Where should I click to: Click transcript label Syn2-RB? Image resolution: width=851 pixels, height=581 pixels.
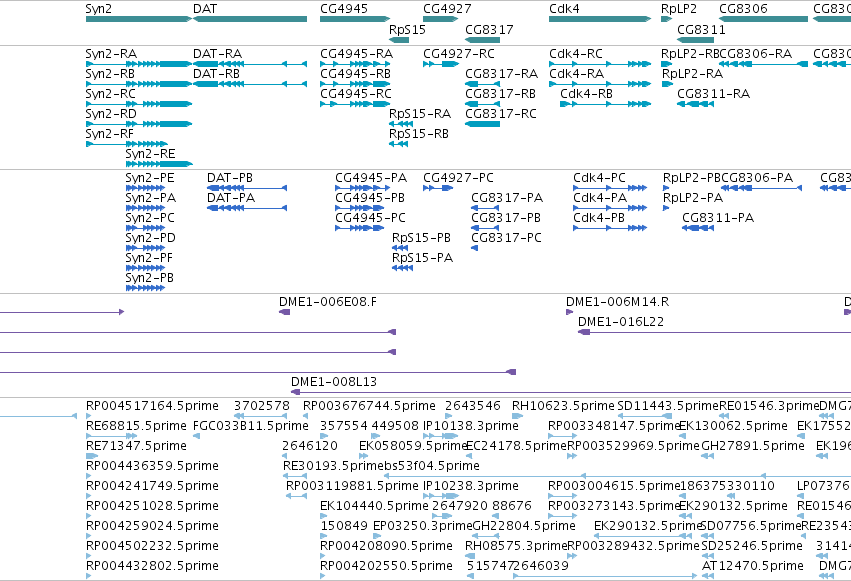110,74
